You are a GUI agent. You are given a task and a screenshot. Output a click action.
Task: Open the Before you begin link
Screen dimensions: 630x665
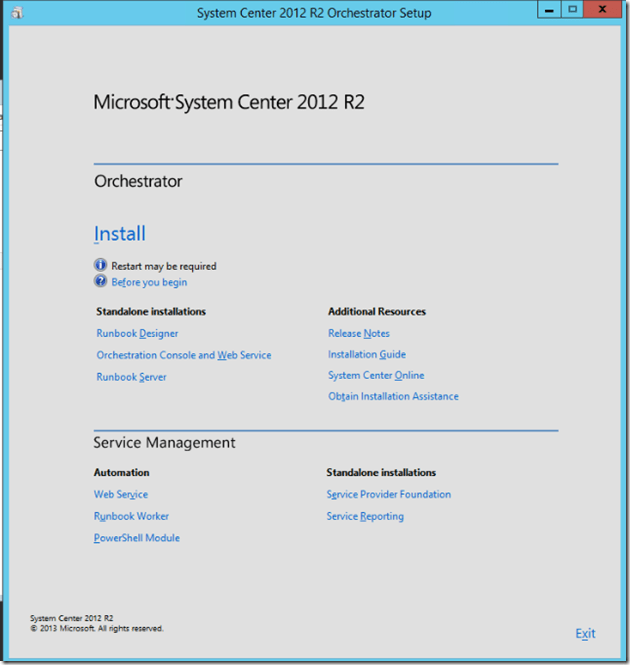pos(149,282)
